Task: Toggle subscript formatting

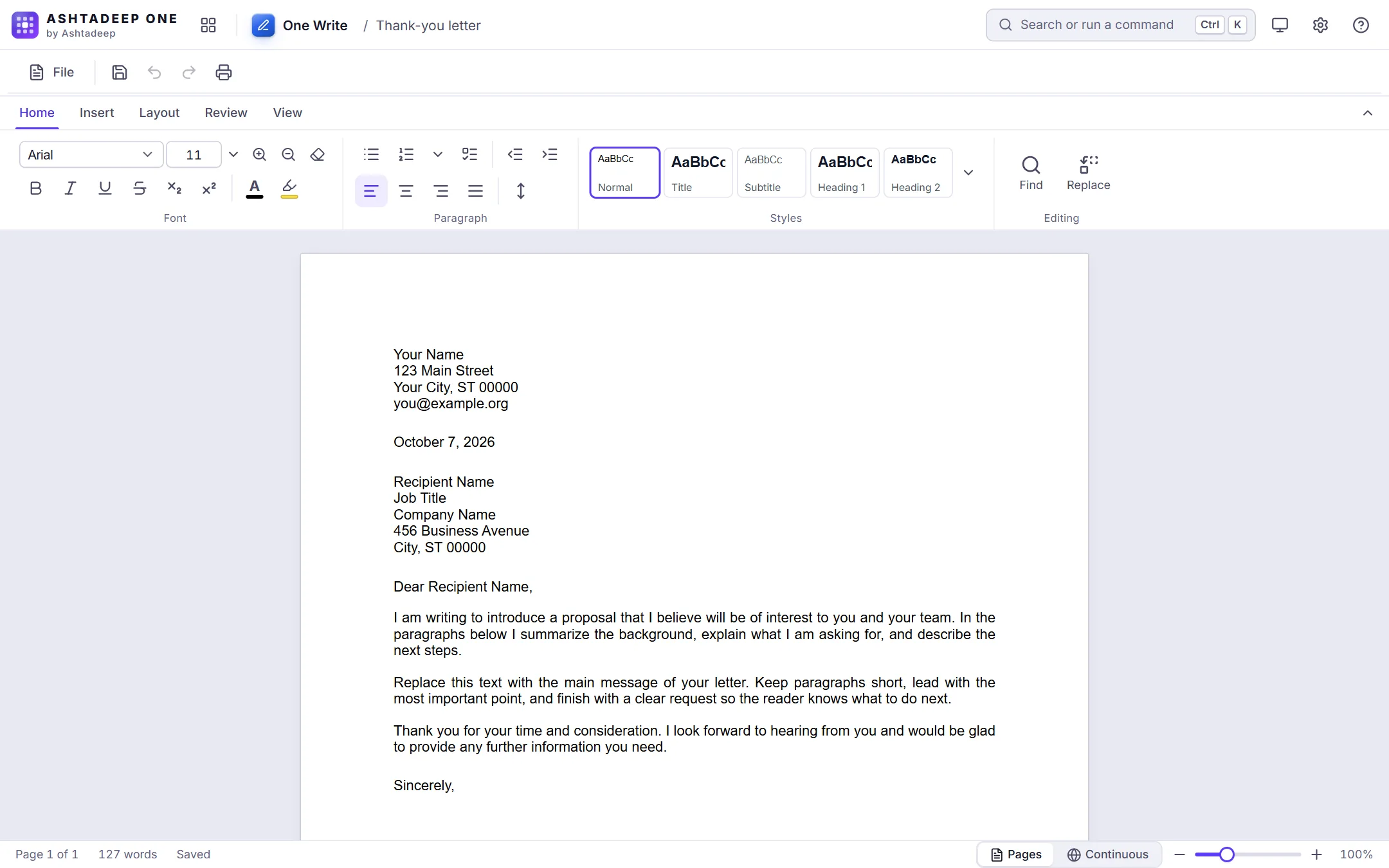Action: pyautogui.click(x=174, y=188)
